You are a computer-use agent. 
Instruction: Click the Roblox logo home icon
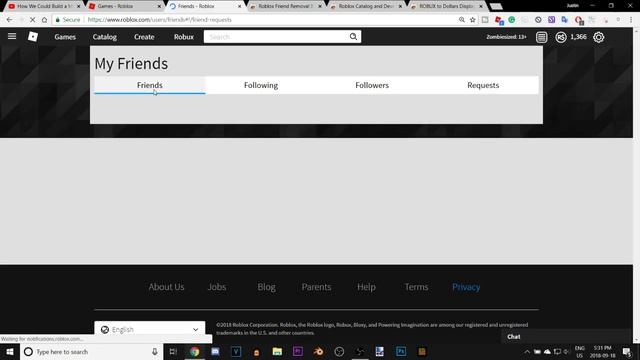tap(33, 37)
